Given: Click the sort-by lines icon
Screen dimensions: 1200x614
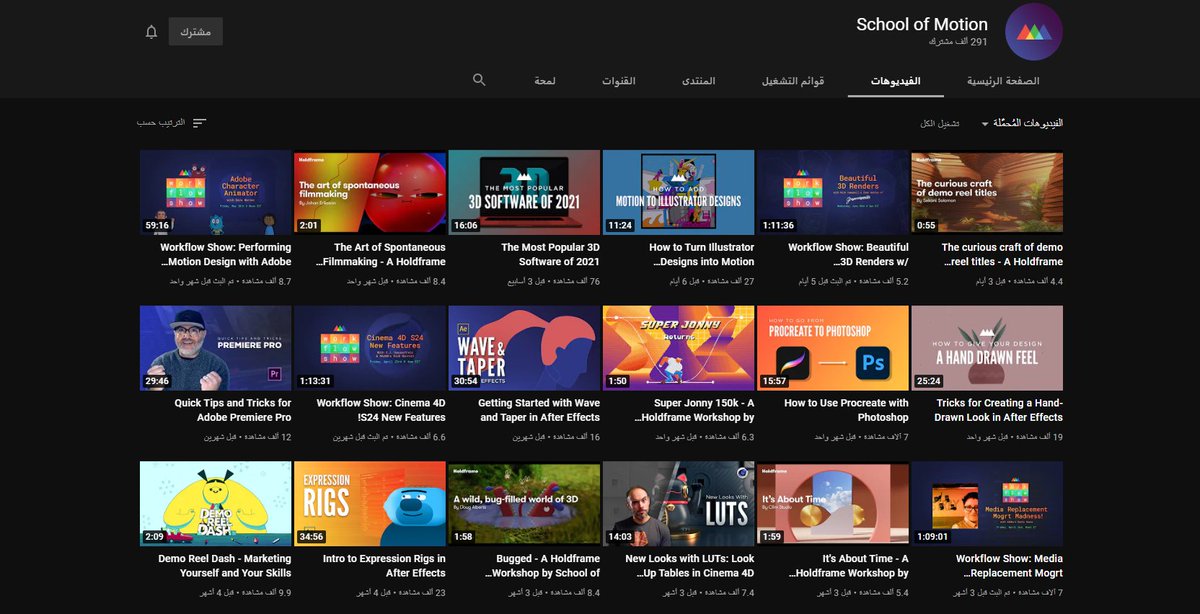Looking at the screenshot, I should click(200, 123).
